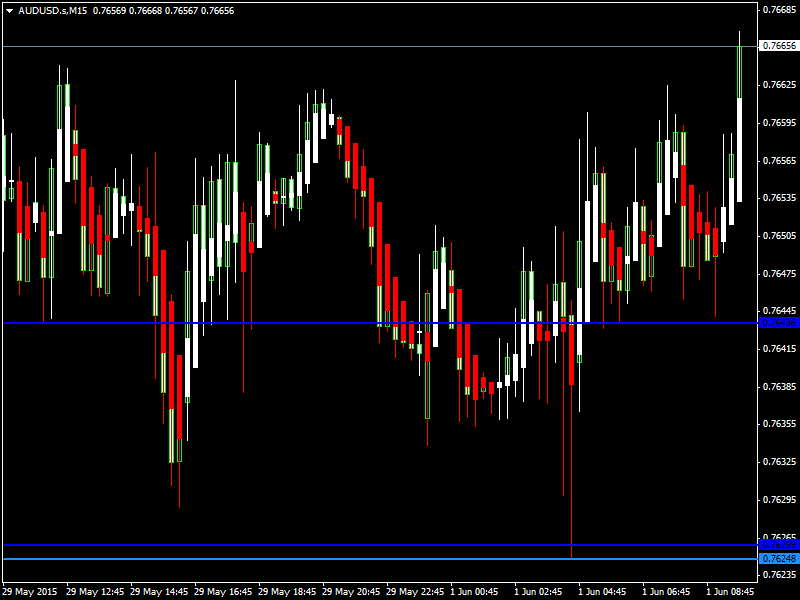Click the 0.76656 current price tag
This screenshot has height=600, width=800.
click(779, 46)
